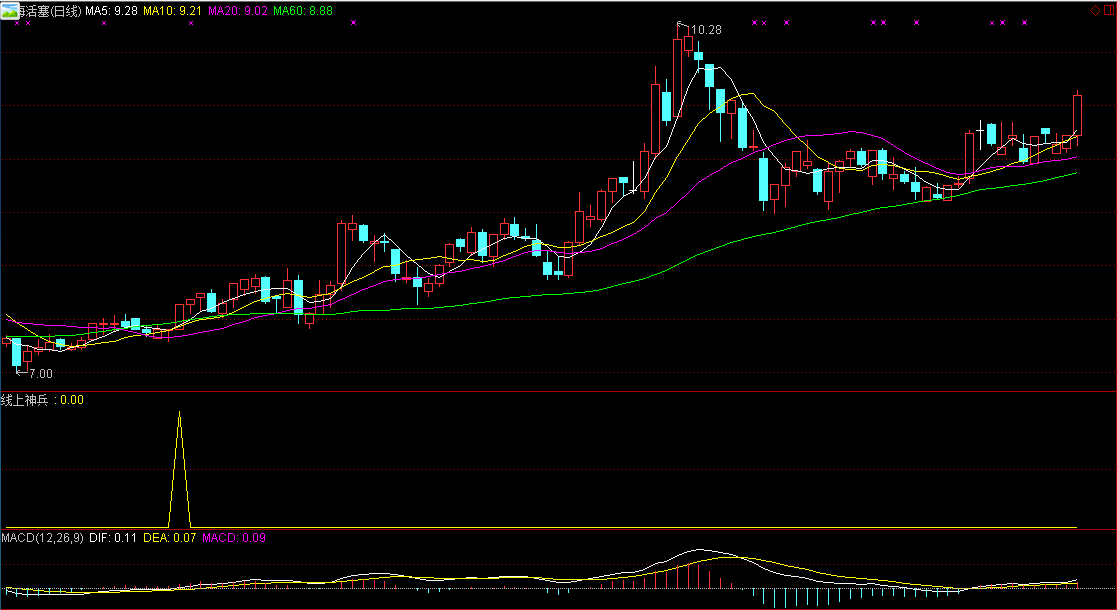1117x610 pixels.
Task: Select the 线上神兵 indicator name
Action: point(24,400)
